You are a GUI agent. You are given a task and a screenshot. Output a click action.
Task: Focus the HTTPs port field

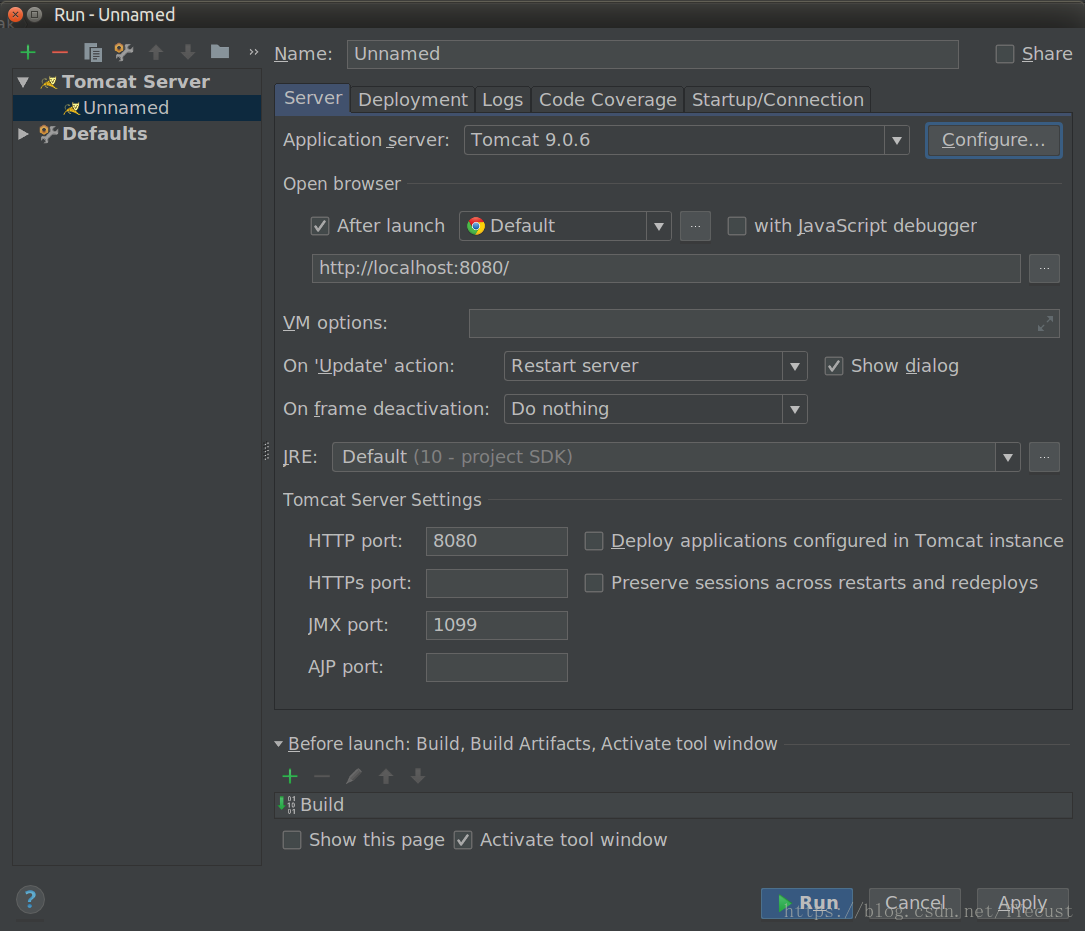click(x=497, y=584)
